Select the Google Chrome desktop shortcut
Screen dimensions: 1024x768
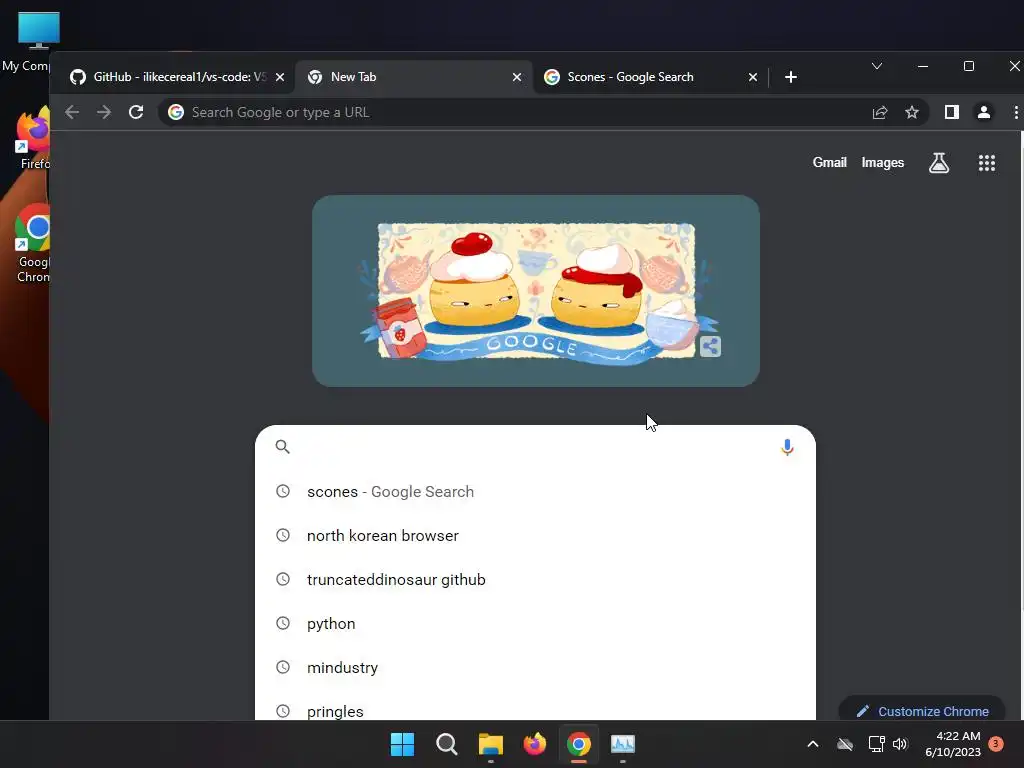(x=33, y=244)
